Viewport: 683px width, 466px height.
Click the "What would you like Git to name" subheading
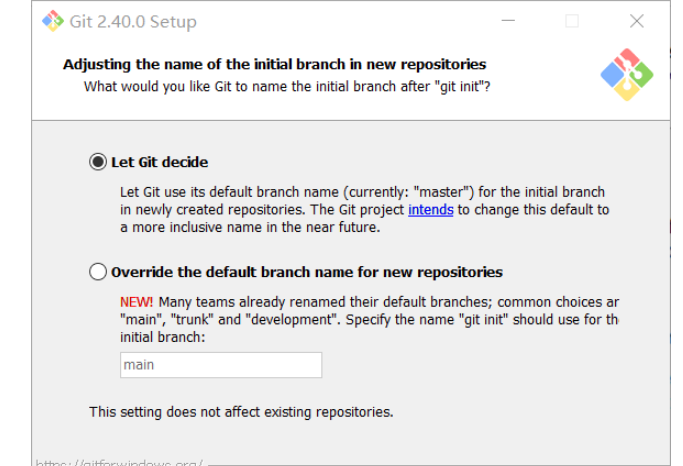tap(287, 86)
